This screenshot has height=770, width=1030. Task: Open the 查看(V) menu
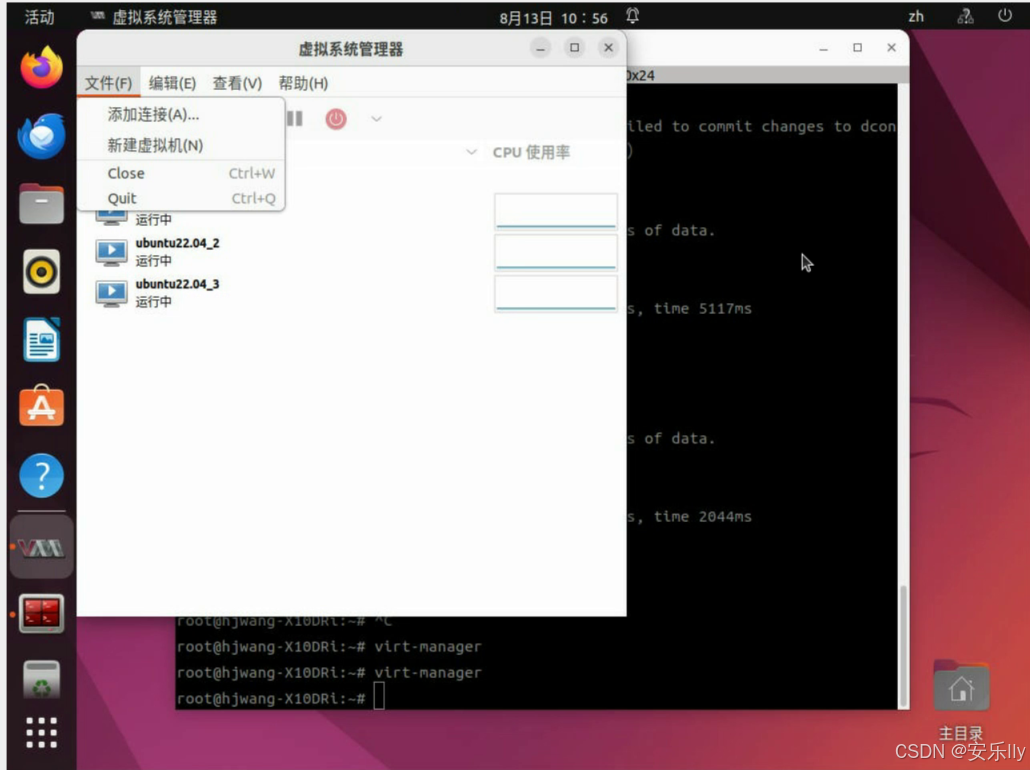237,83
